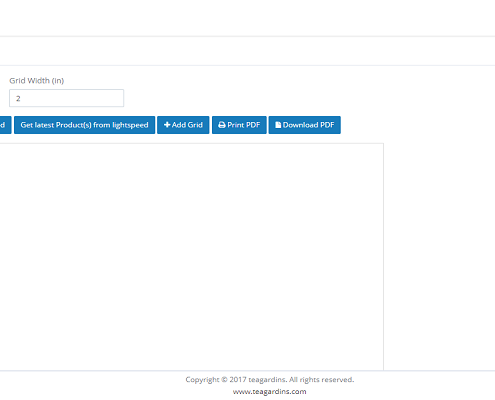Open the Print PDF button
The height and width of the screenshot is (400, 495).
[x=239, y=125]
